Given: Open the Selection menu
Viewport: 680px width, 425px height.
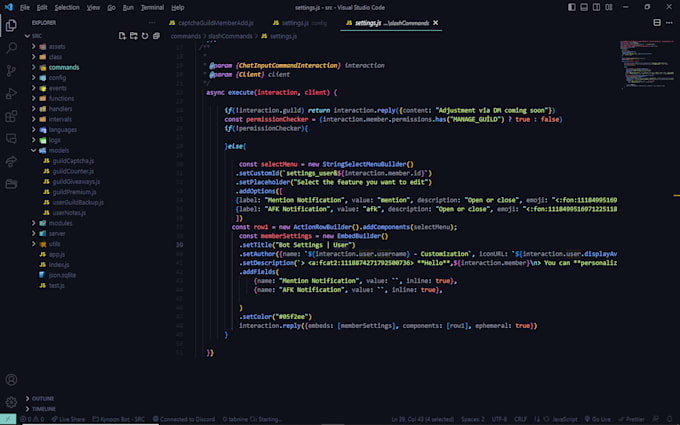Looking at the screenshot, I should [x=67, y=7].
